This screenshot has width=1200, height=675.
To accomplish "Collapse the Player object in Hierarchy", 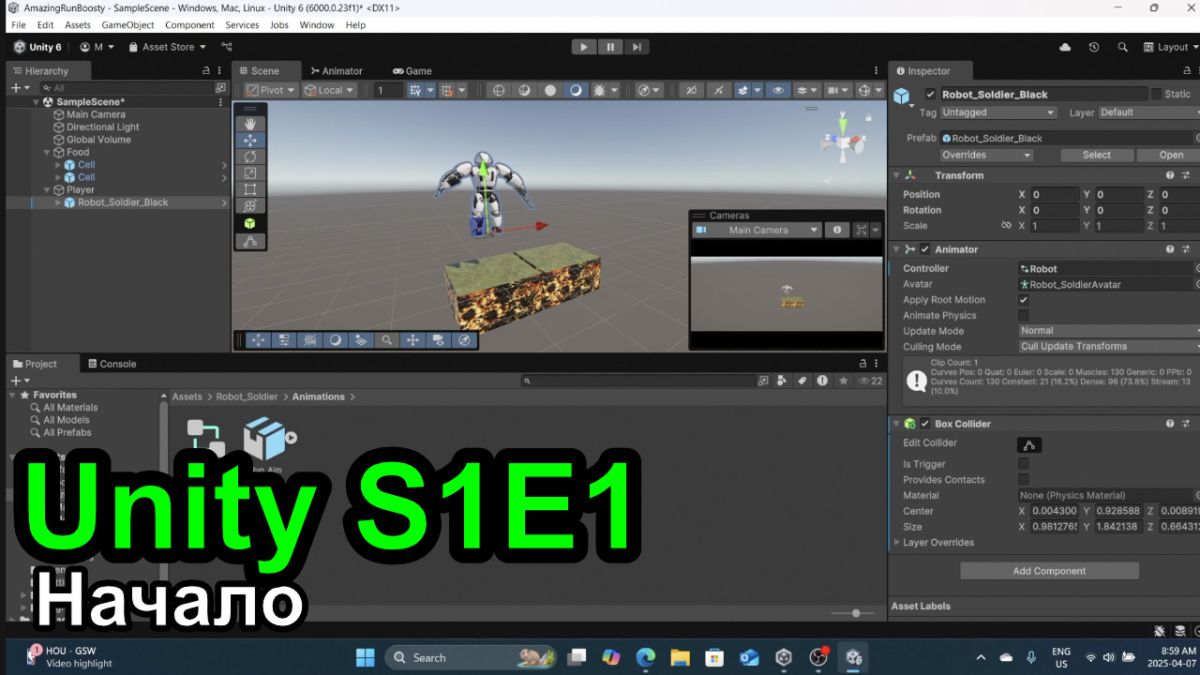I will 48,190.
